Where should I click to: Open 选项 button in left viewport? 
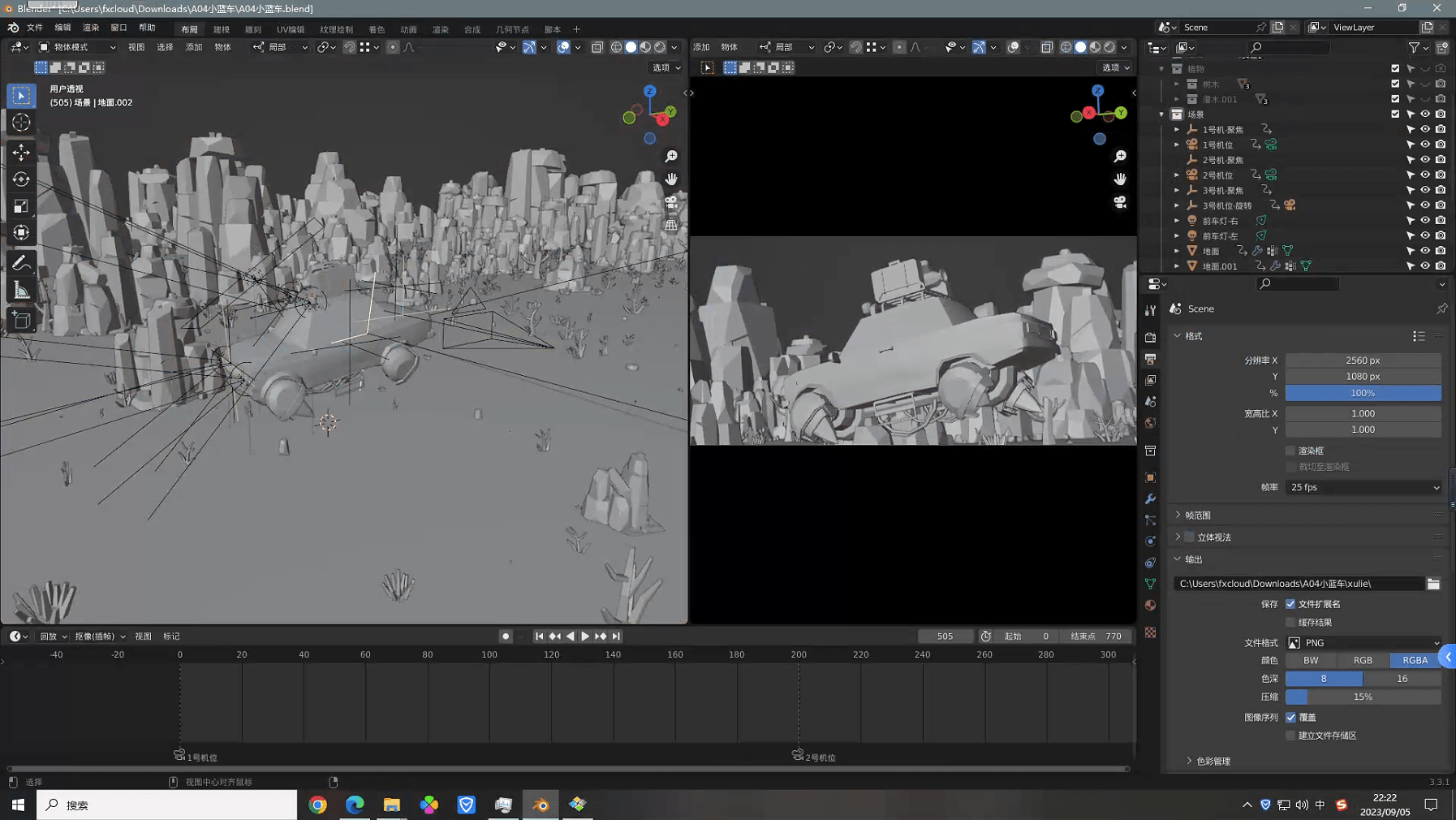666,68
